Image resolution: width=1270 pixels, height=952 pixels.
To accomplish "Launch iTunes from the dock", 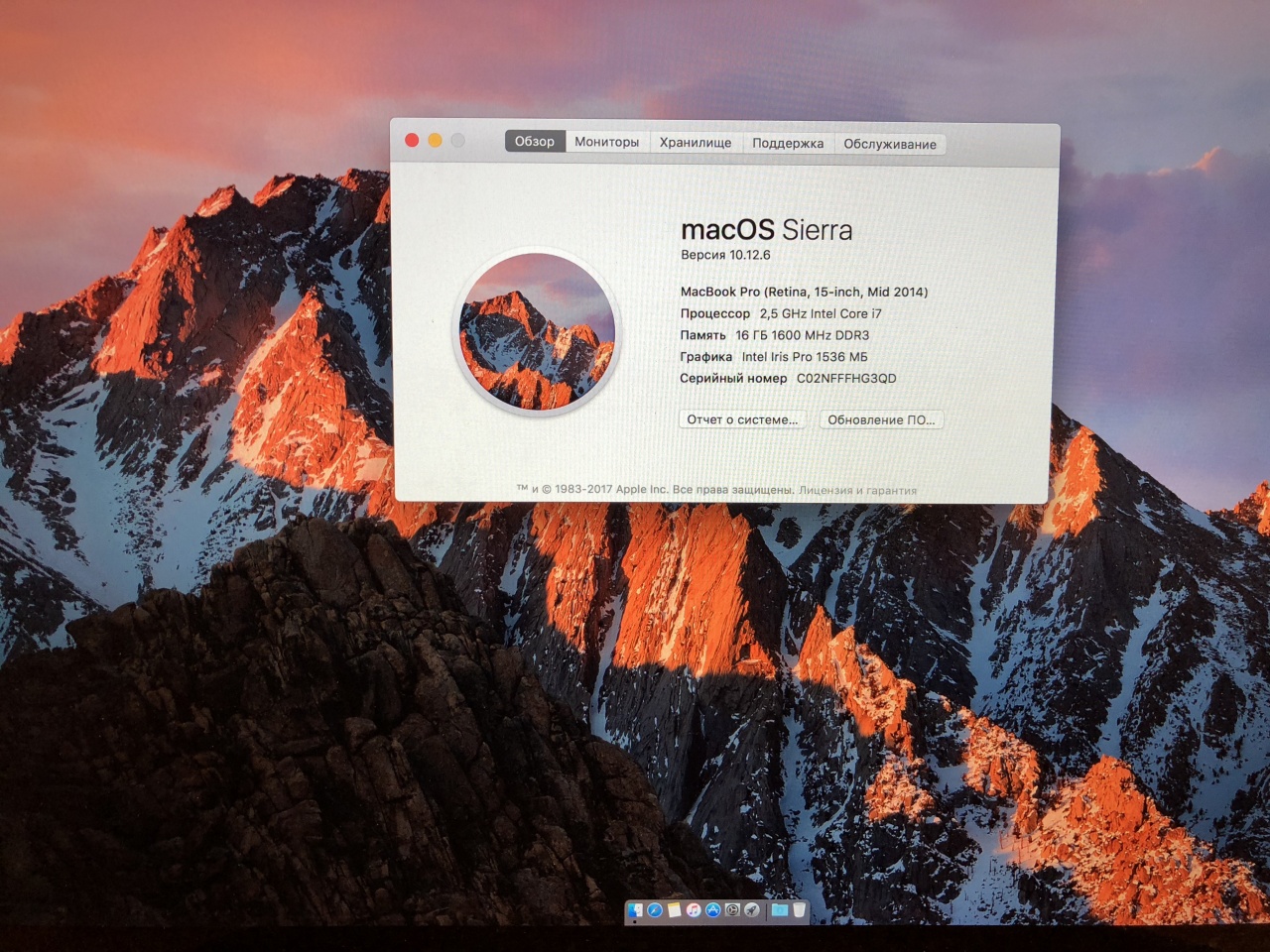I will (x=694, y=910).
